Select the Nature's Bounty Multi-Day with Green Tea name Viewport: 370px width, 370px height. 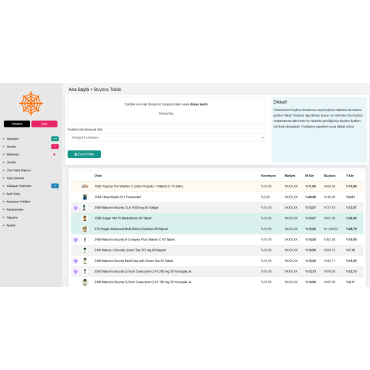click(x=133, y=261)
